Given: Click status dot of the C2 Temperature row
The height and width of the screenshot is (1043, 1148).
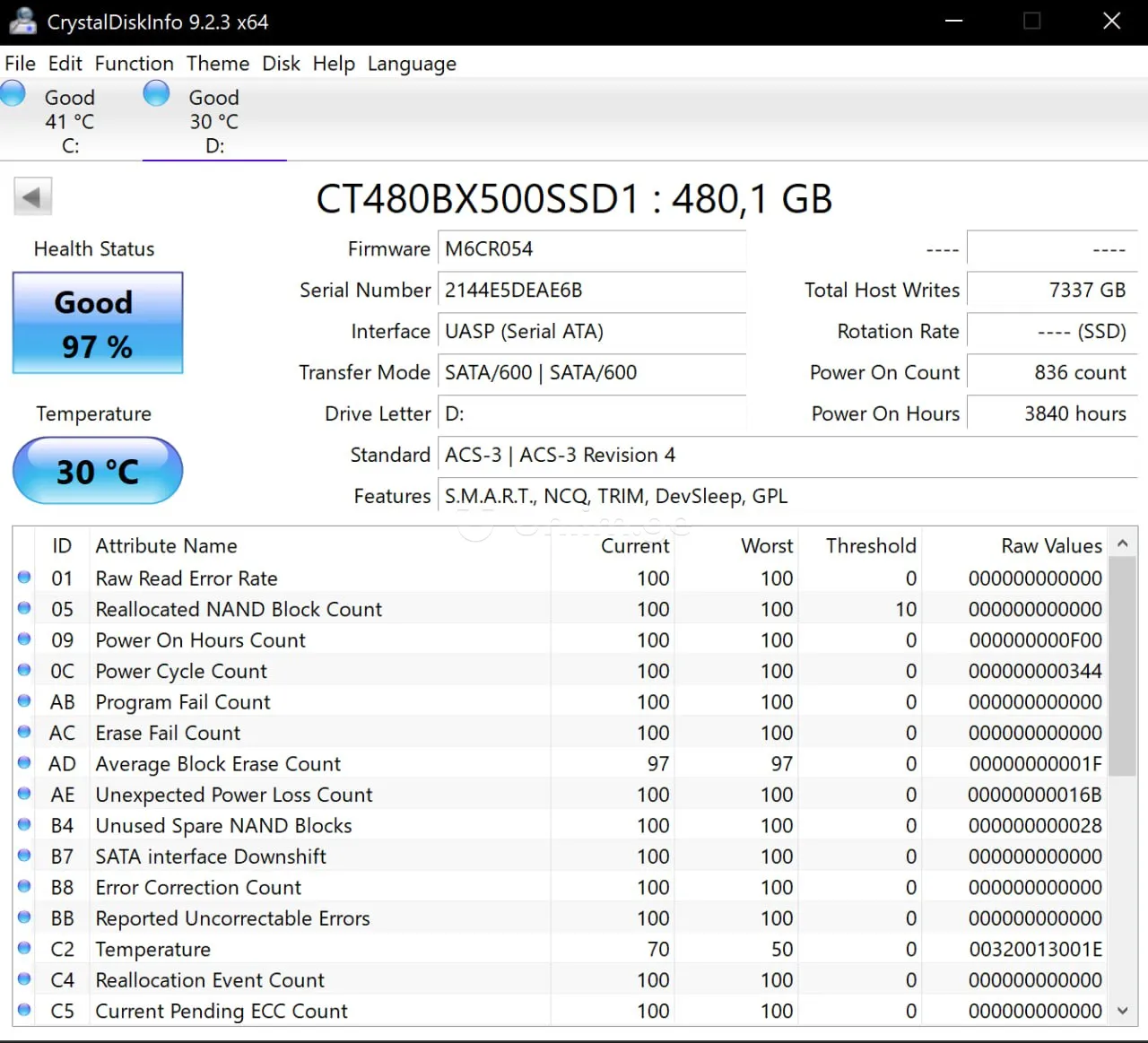Looking at the screenshot, I should [x=24, y=948].
